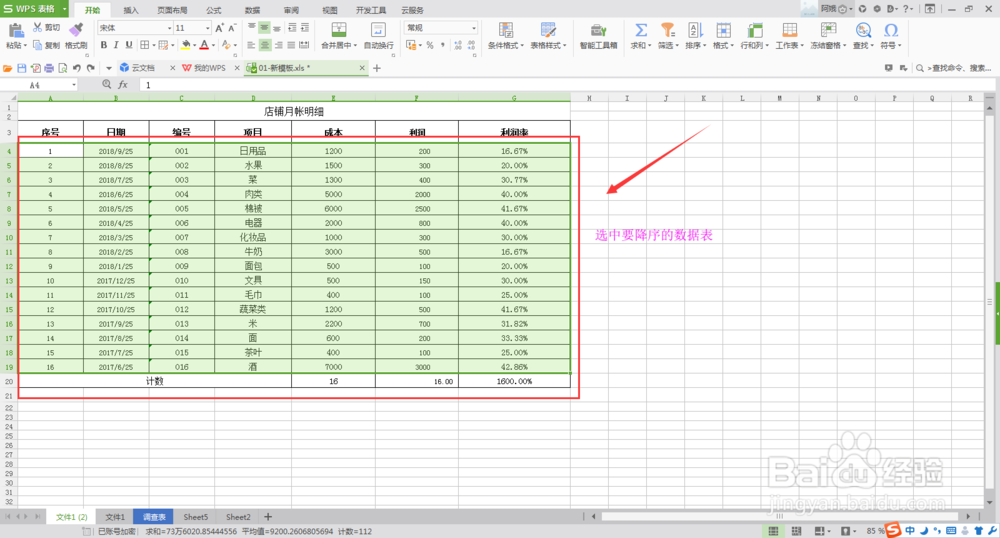Image resolution: width=1000 pixels, height=538 pixels.
Task: Click the horizontal scrollbar at bottom
Action: (779, 516)
